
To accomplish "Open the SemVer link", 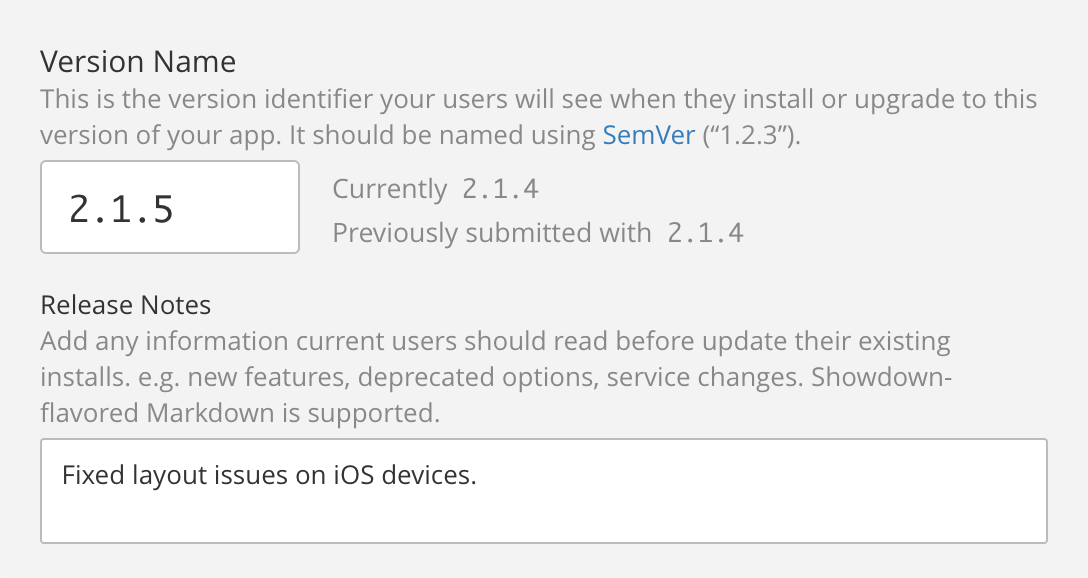I will pos(649,135).
